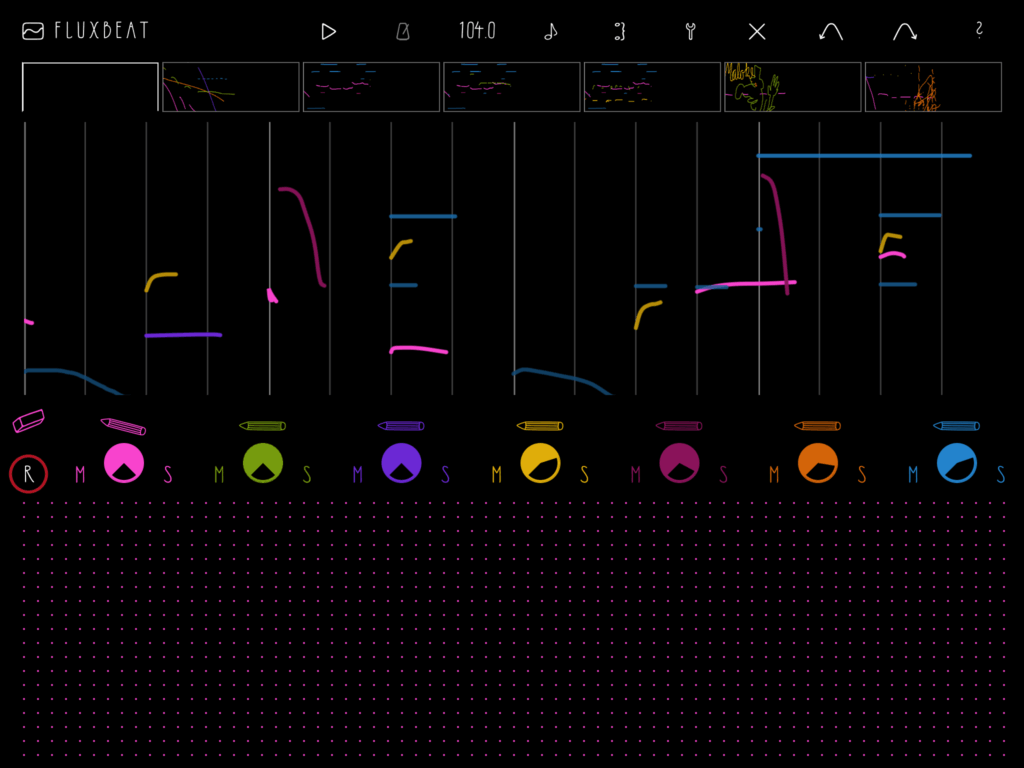This screenshot has height=768, width=1024.
Task: Click the redo curved arrow
Action: (x=905, y=32)
